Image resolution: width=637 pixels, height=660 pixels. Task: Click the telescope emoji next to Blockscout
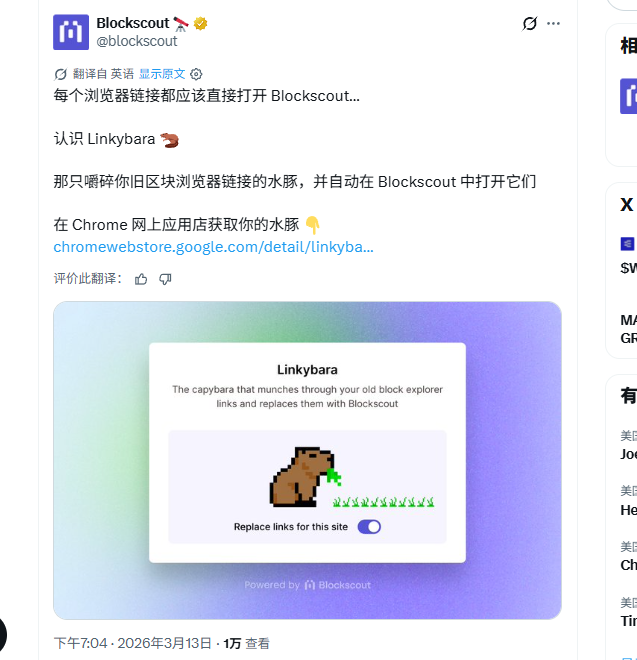[181, 24]
